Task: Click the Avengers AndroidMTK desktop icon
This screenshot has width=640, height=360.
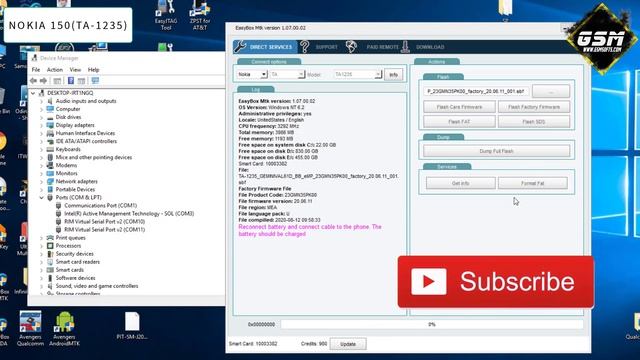Action: [x=64, y=328]
